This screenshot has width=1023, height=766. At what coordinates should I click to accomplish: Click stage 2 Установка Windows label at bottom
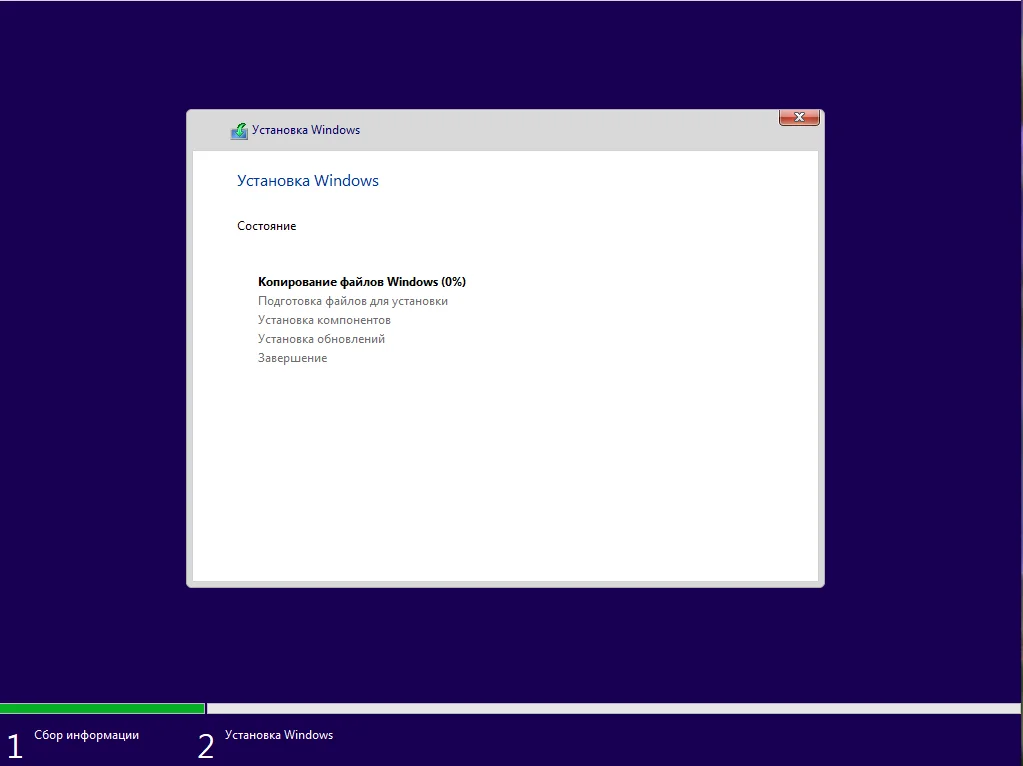click(x=279, y=735)
